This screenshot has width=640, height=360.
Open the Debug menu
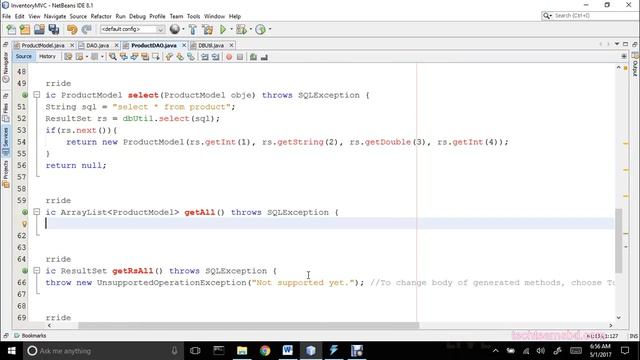tap(137, 16)
